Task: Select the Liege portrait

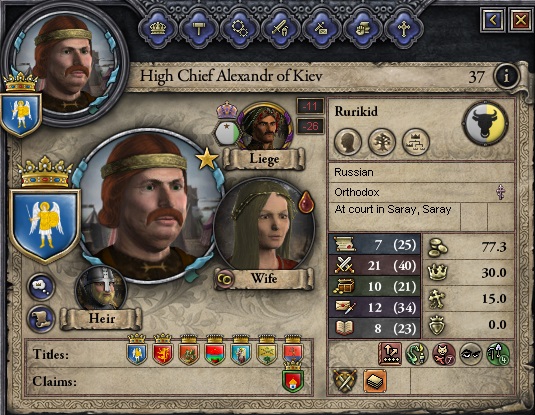Action: [x=266, y=128]
